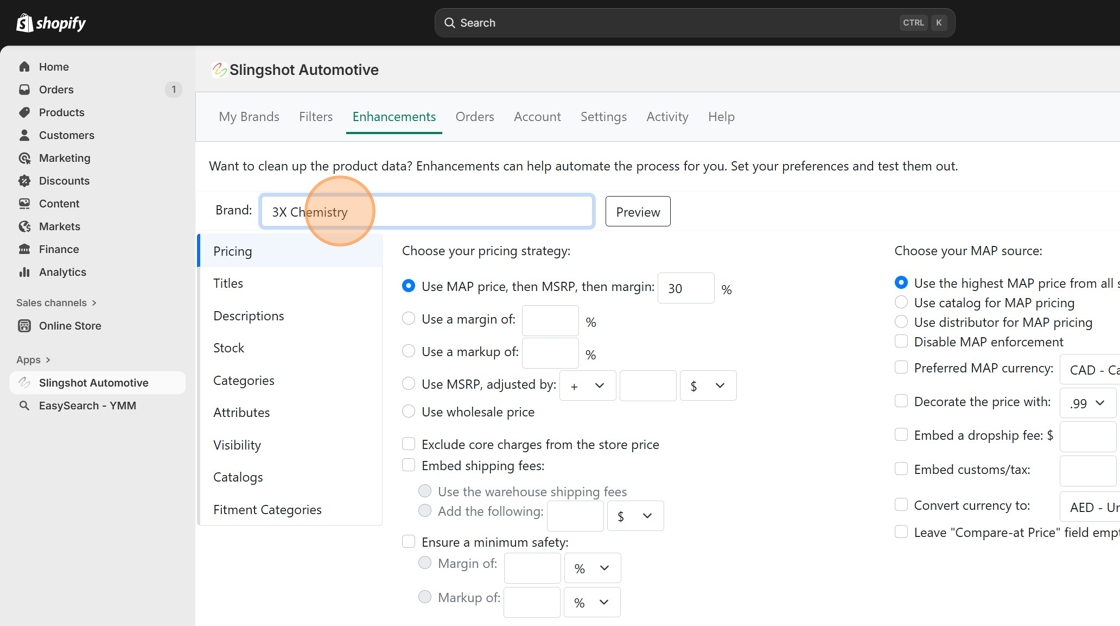Check Decorate the price with option
The height and width of the screenshot is (626, 1120).
(x=901, y=401)
